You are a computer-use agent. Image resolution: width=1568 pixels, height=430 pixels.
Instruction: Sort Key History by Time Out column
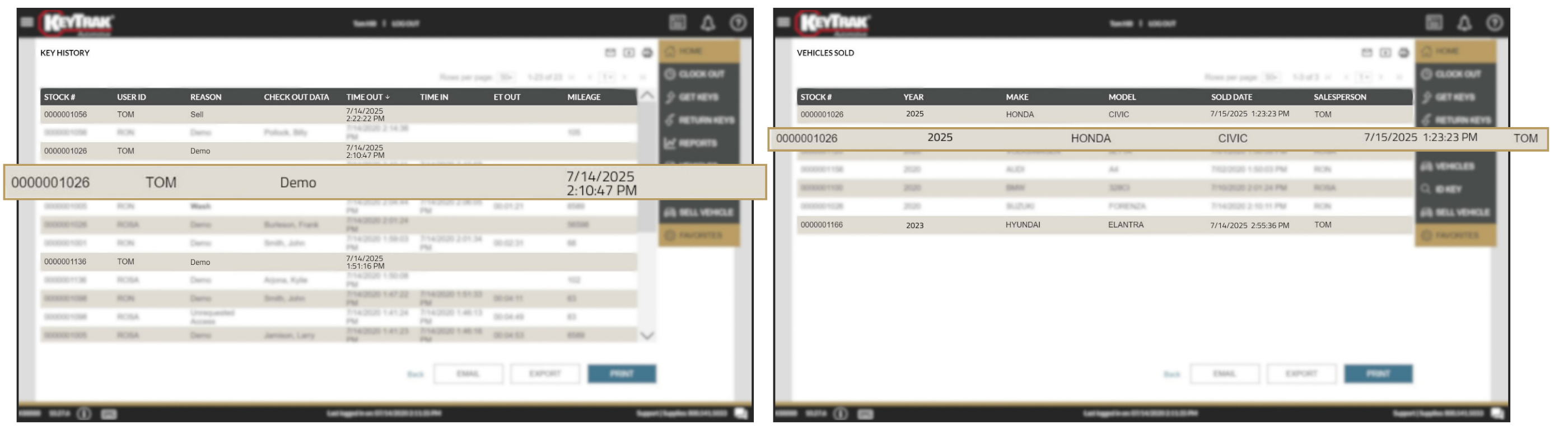tap(368, 97)
